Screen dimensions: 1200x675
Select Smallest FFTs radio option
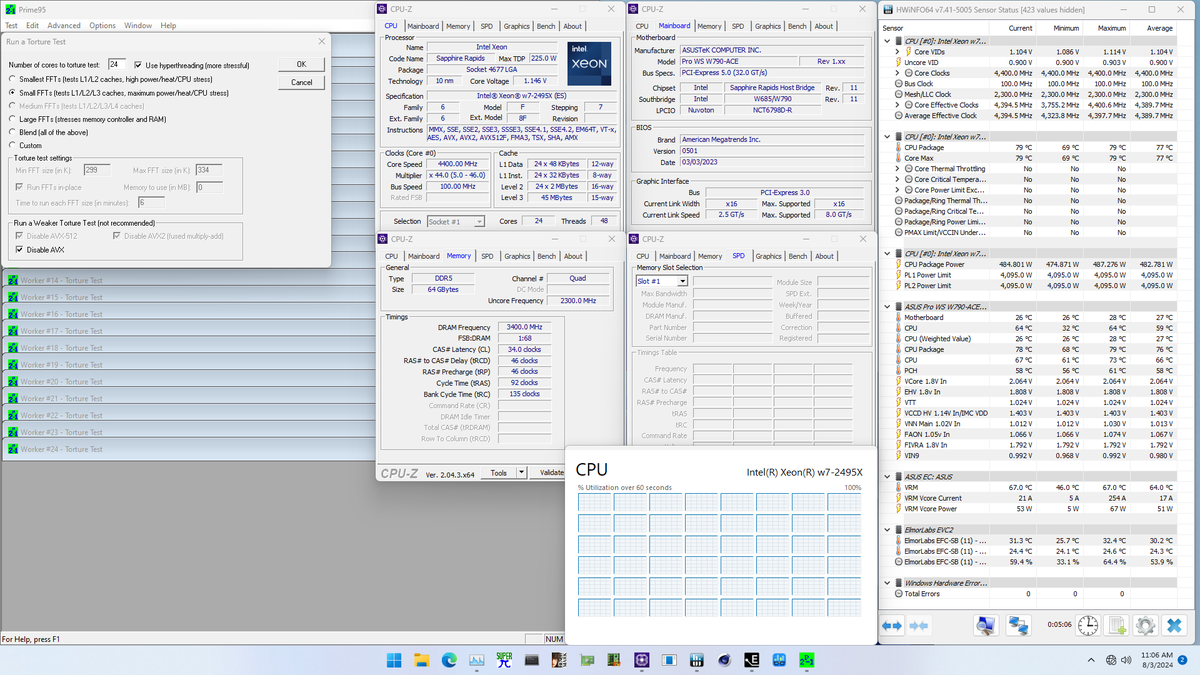tap(12, 79)
